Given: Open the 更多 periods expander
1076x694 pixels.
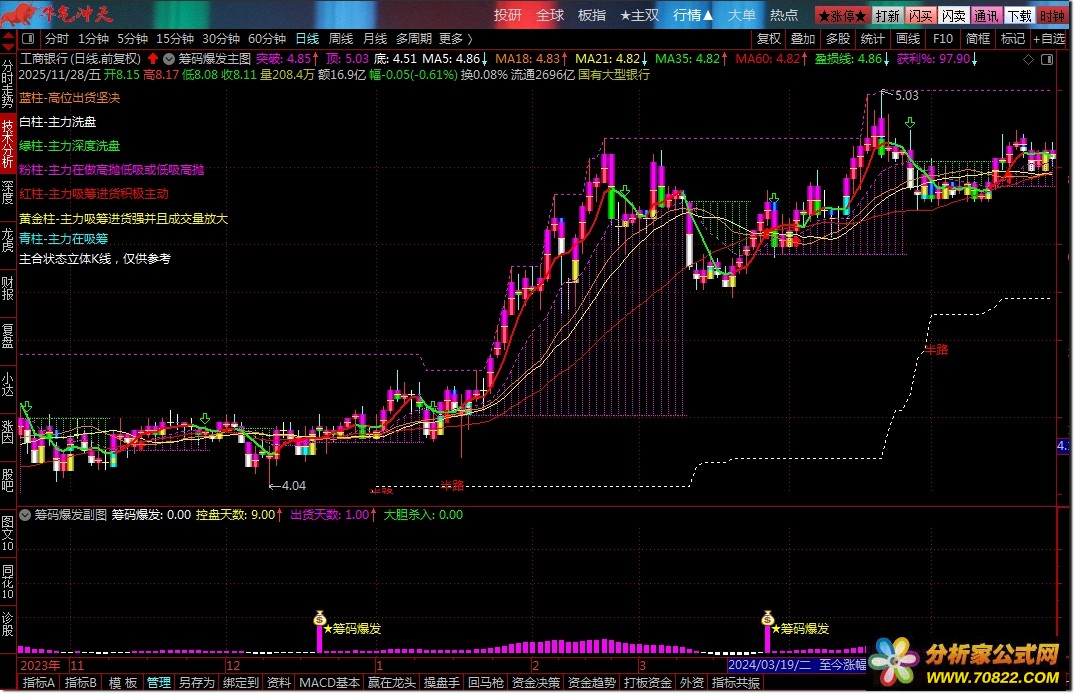Looking at the screenshot, I should [x=456, y=38].
